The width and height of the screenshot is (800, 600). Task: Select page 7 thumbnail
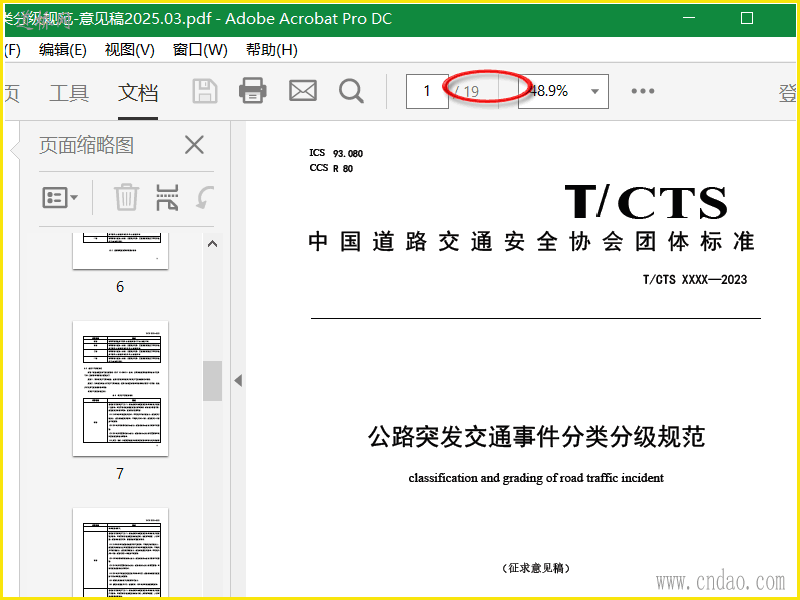pyautogui.click(x=120, y=388)
